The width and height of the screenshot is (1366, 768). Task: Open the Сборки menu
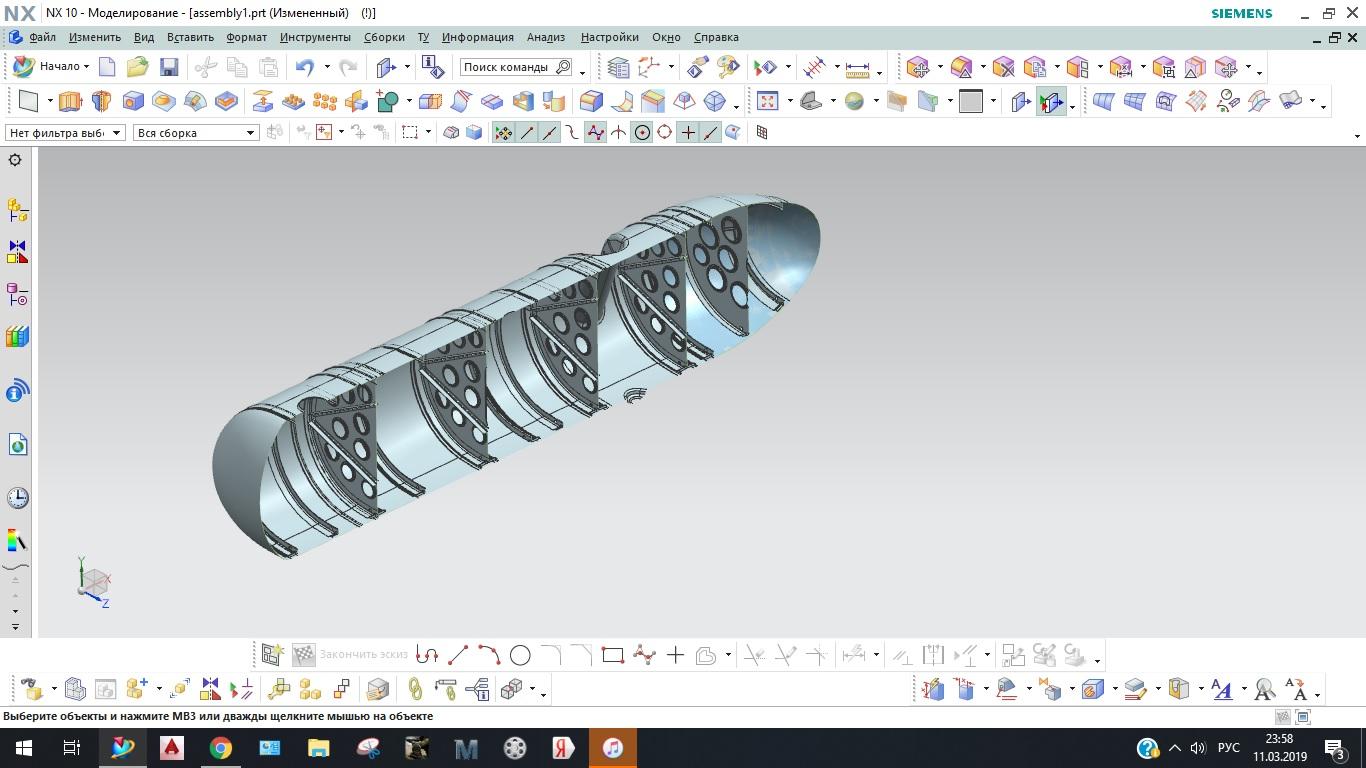pos(384,37)
